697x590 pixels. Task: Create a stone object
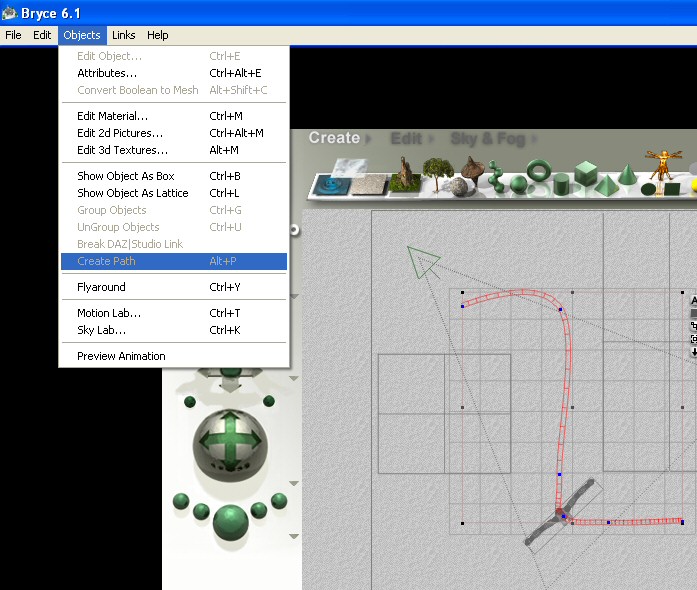click(x=460, y=185)
